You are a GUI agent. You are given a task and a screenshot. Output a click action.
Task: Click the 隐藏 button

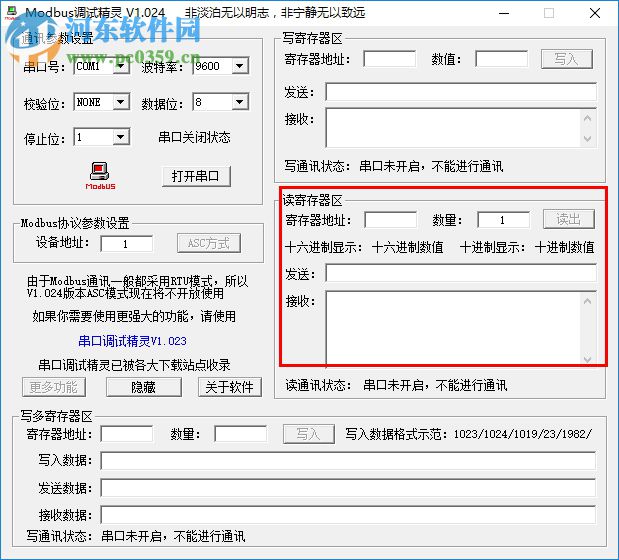[x=144, y=387]
